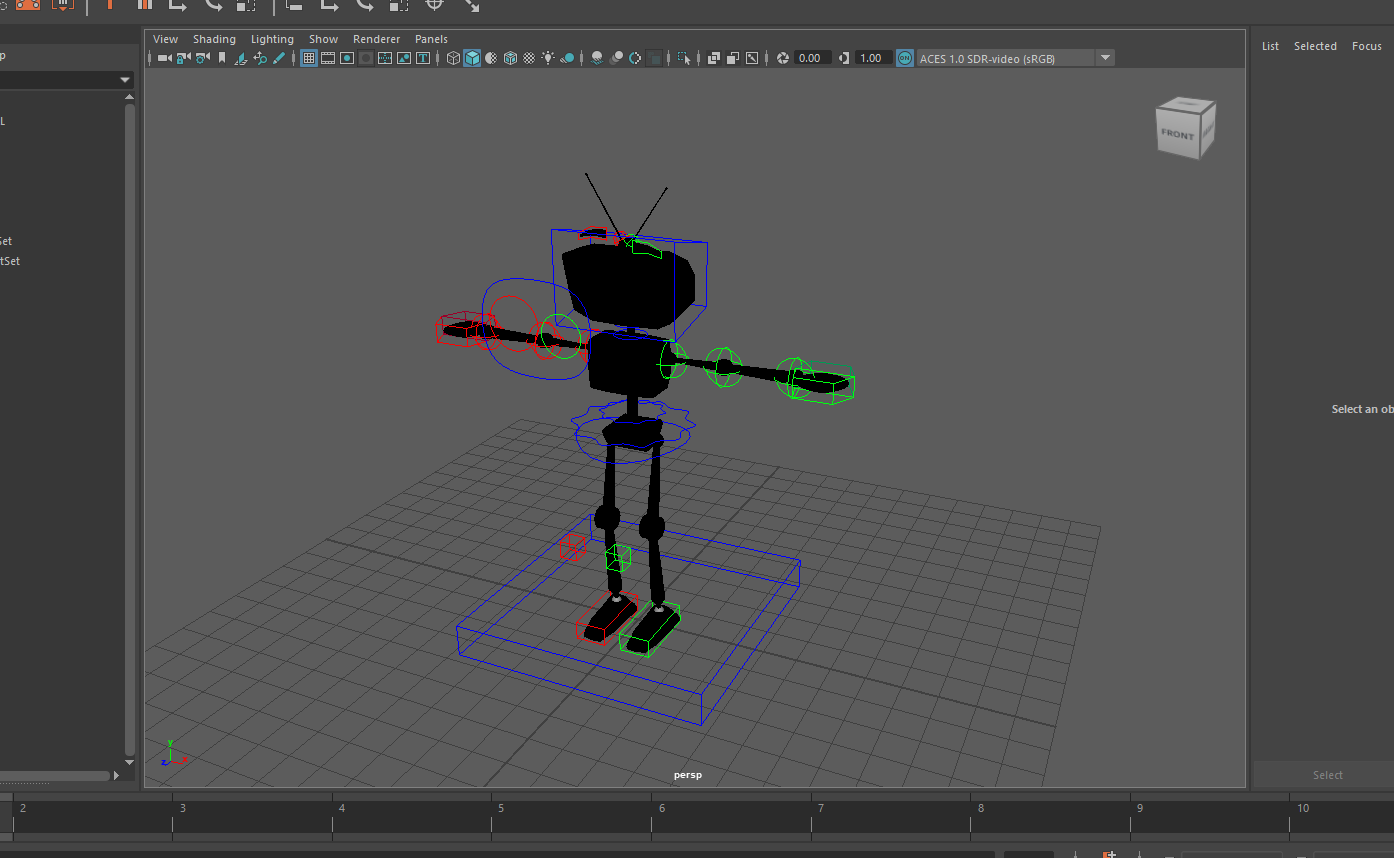Toggle the viewport Grid display

[309, 58]
